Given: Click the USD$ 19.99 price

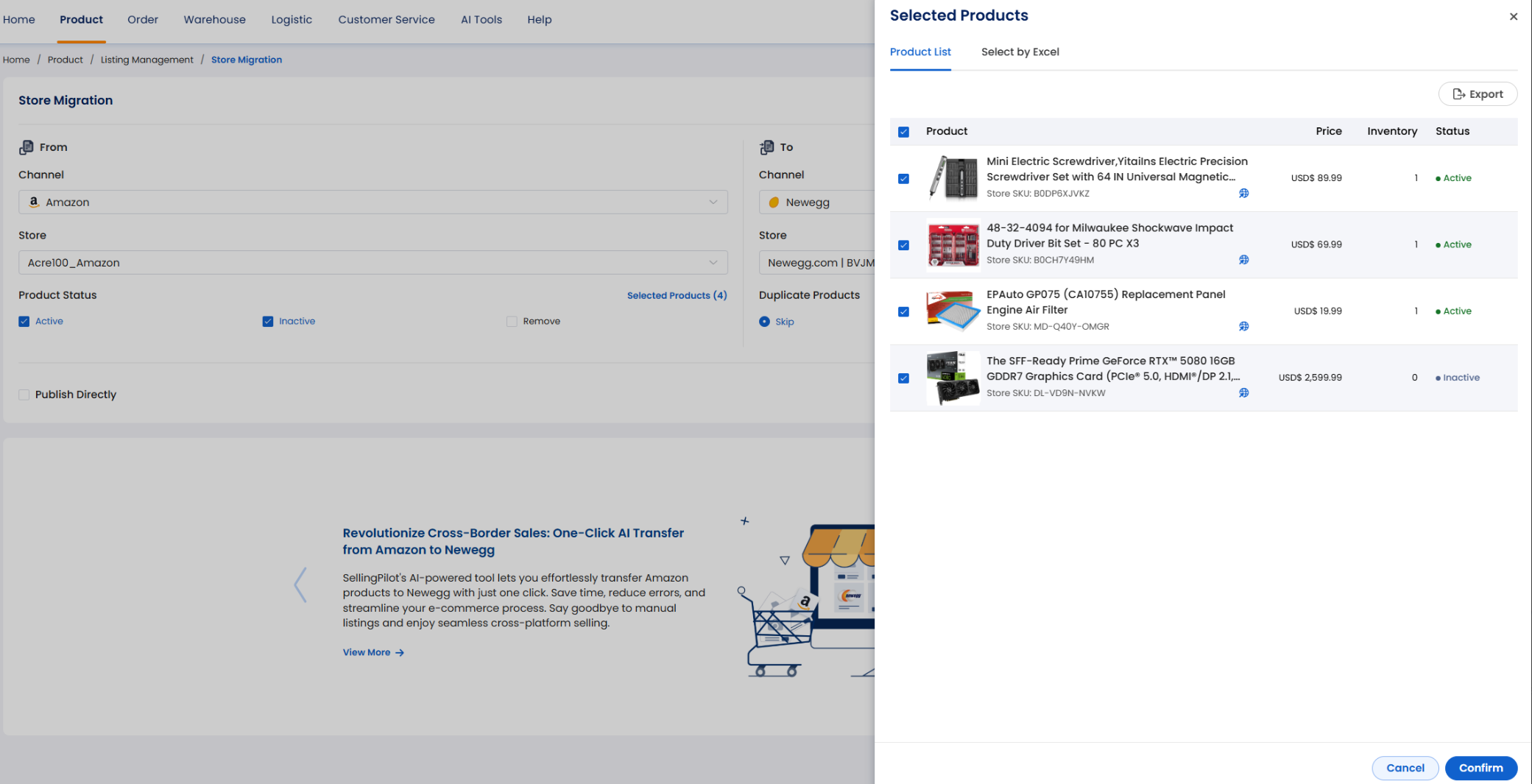Looking at the screenshot, I should pyautogui.click(x=1318, y=311).
